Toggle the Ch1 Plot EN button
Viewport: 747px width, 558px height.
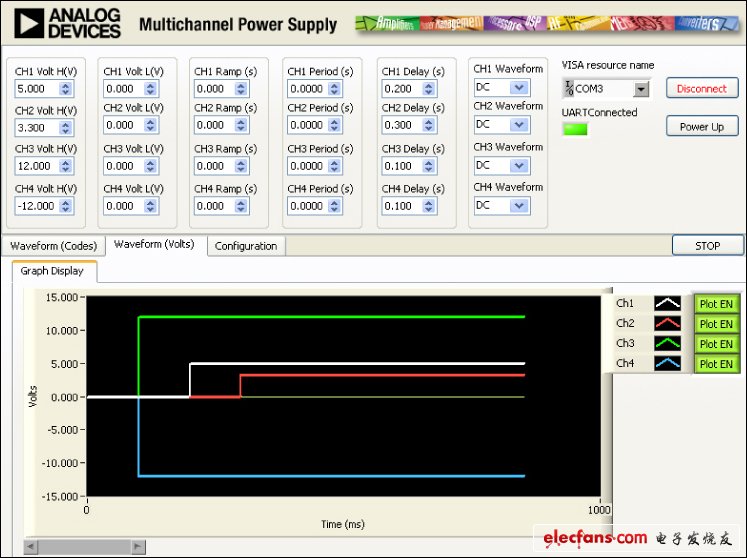715,304
